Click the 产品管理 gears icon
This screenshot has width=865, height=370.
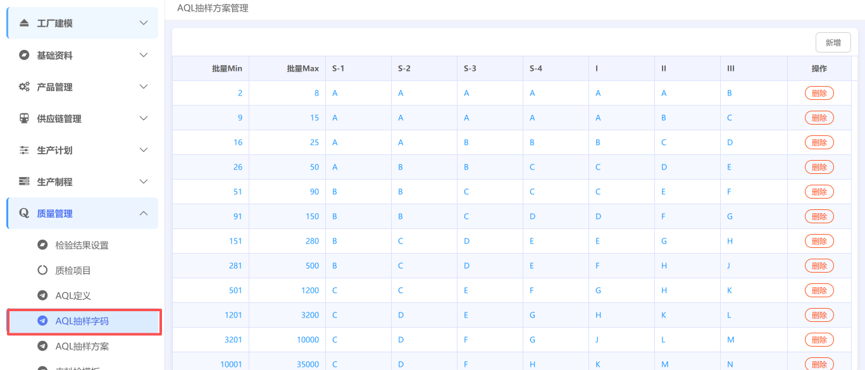click(24, 87)
